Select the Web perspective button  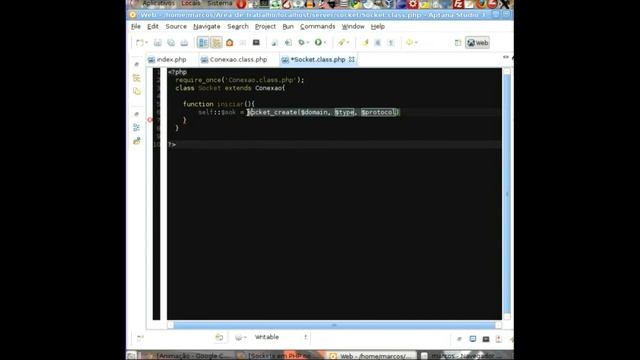(x=478, y=43)
